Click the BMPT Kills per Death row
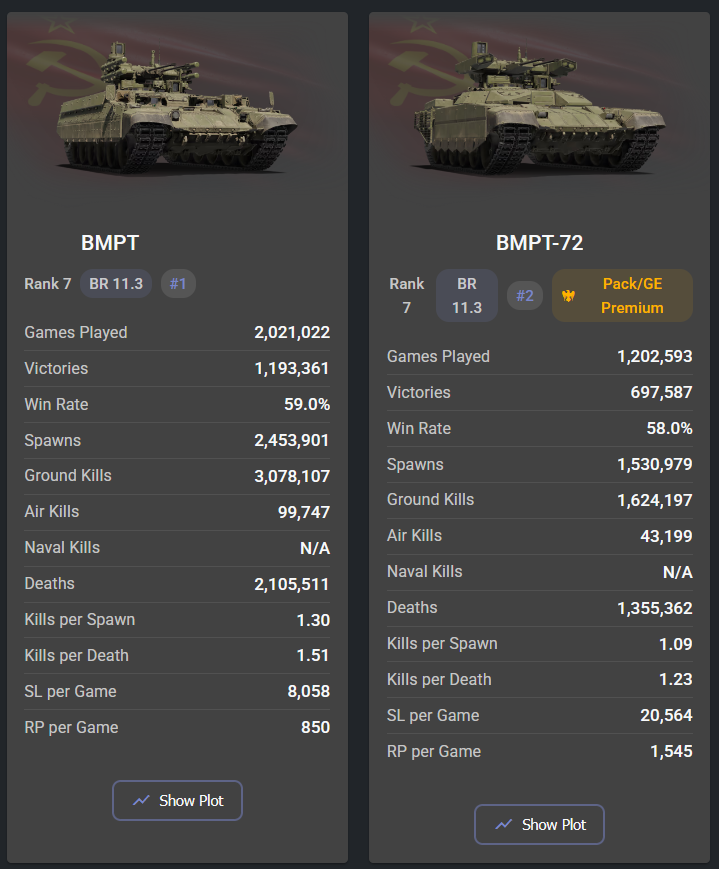719x869 pixels. pyautogui.click(x=177, y=655)
